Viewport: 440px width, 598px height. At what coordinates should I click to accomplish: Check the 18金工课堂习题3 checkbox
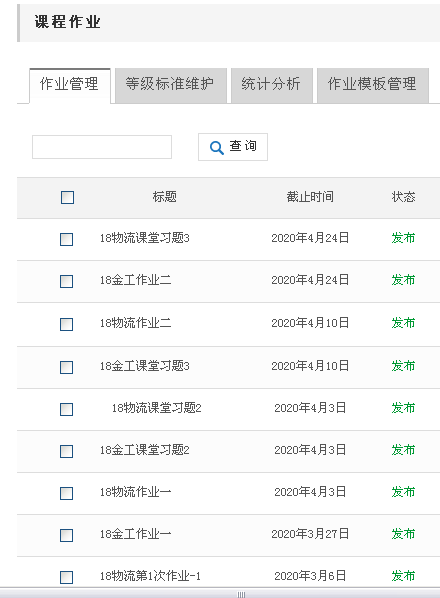tap(67, 368)
